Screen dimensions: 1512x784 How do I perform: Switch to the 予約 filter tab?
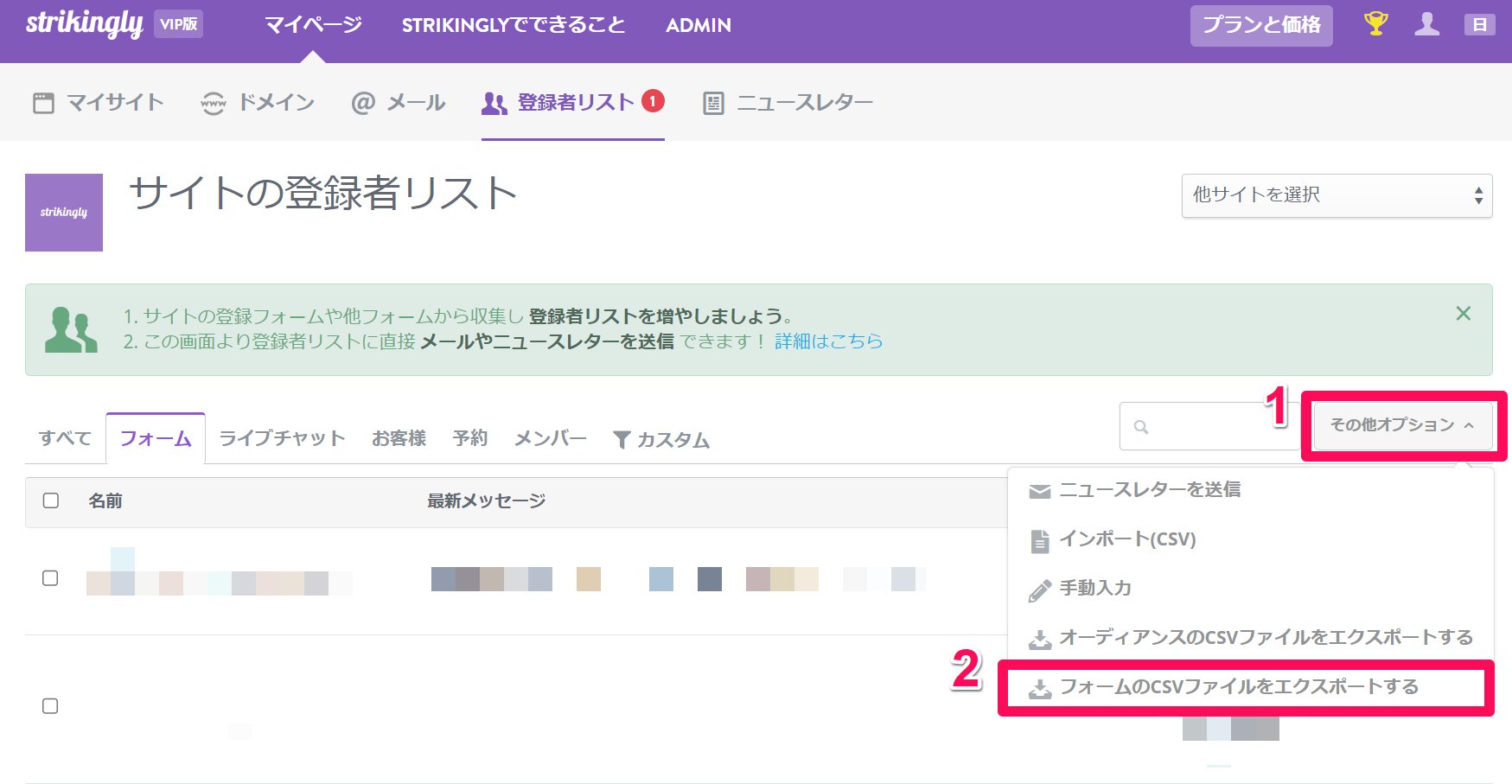tap(470, 438)
